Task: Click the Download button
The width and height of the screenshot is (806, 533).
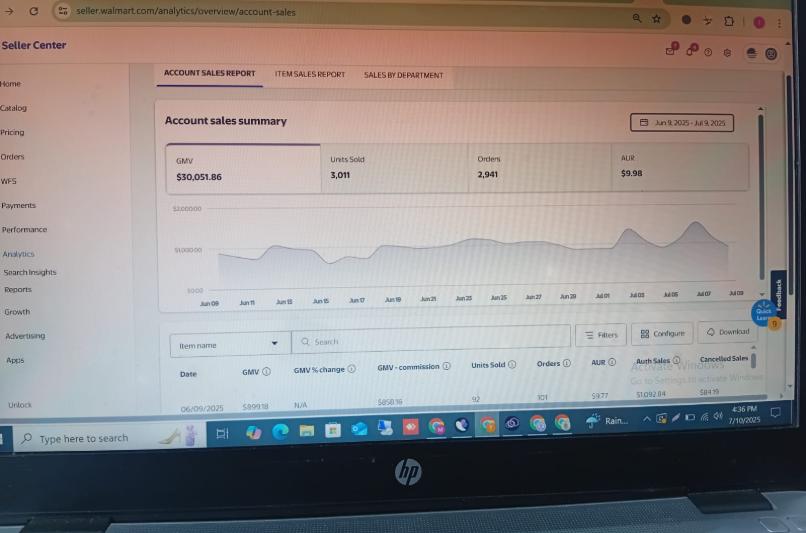Action: (727, 332)
